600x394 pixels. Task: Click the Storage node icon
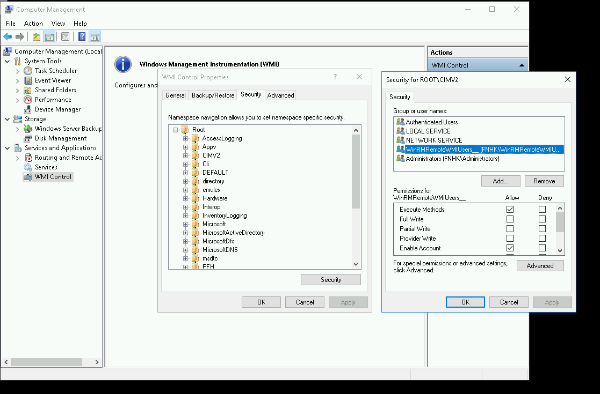(x=18, y=119)
